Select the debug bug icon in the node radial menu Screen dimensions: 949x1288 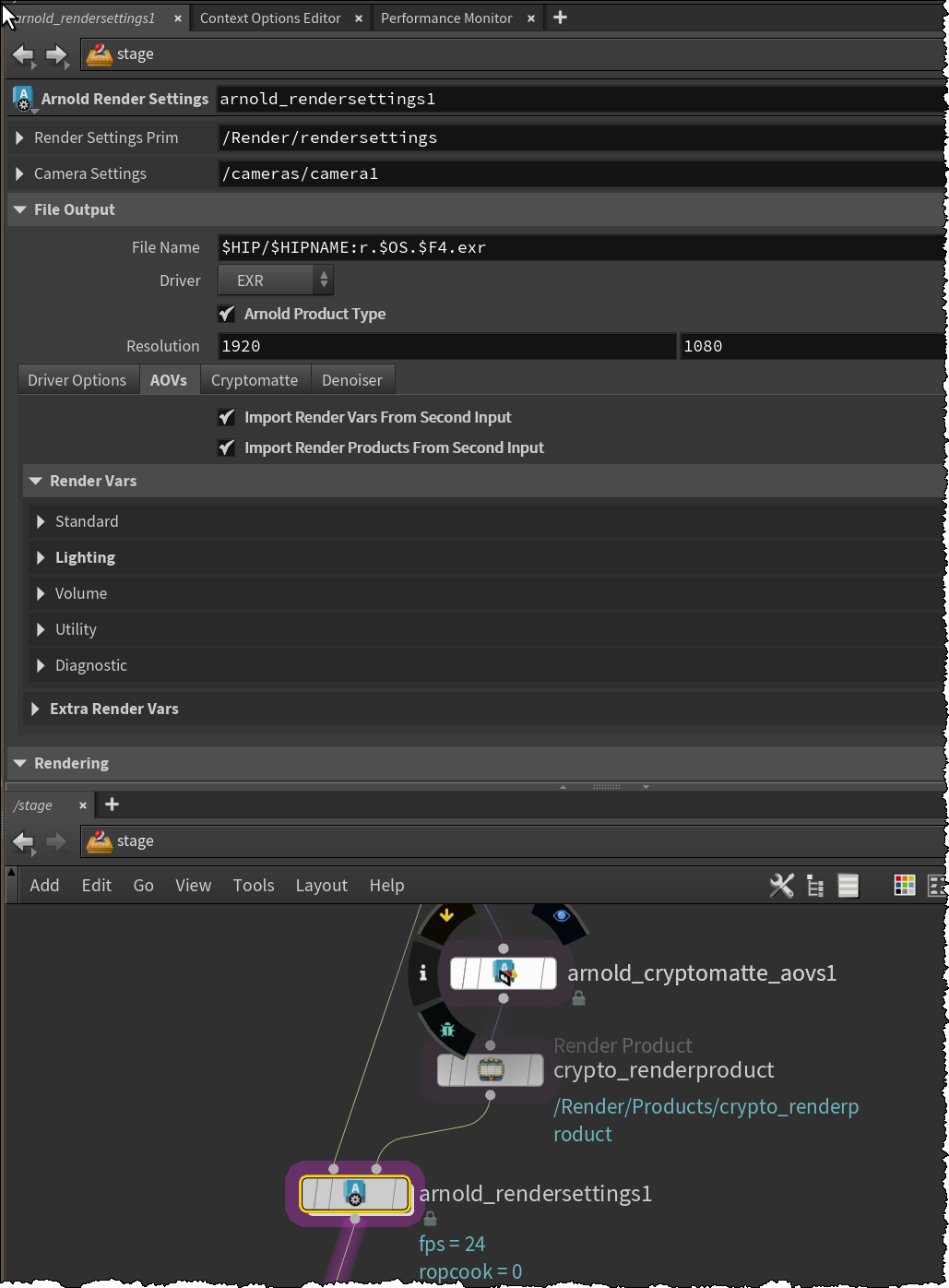[x=449, y=1030]
